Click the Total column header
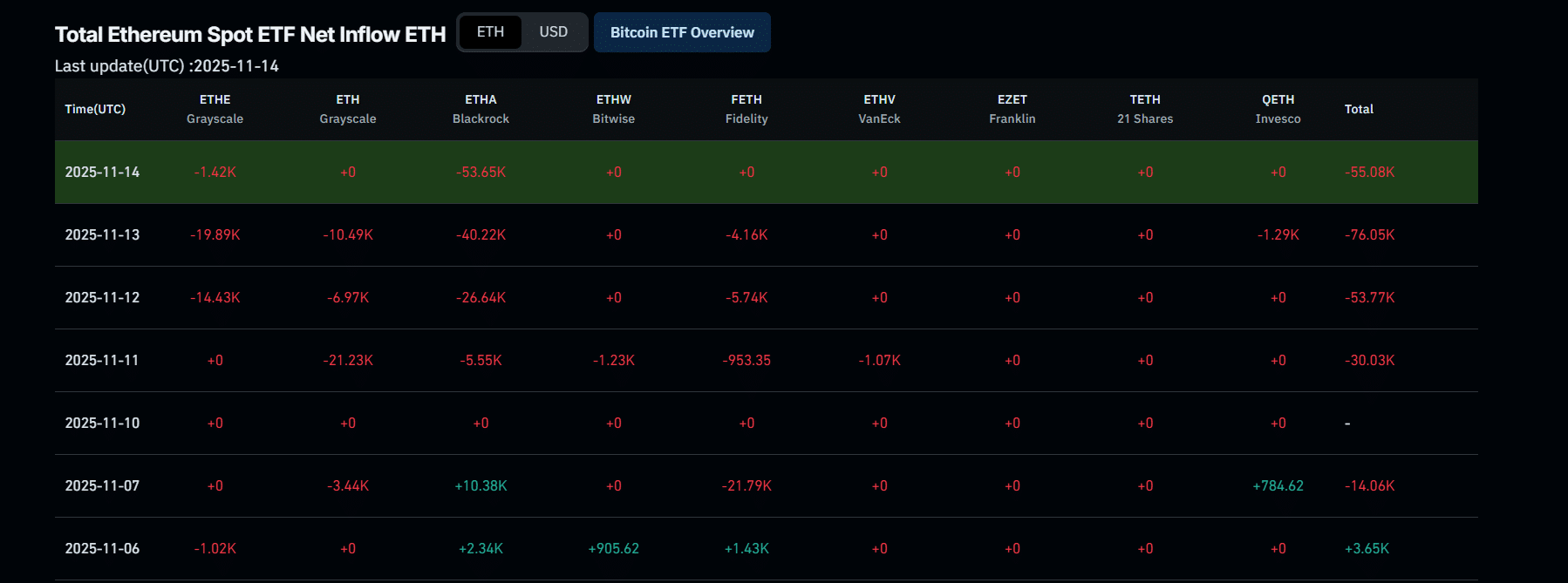 click(x=1359, y=109)
